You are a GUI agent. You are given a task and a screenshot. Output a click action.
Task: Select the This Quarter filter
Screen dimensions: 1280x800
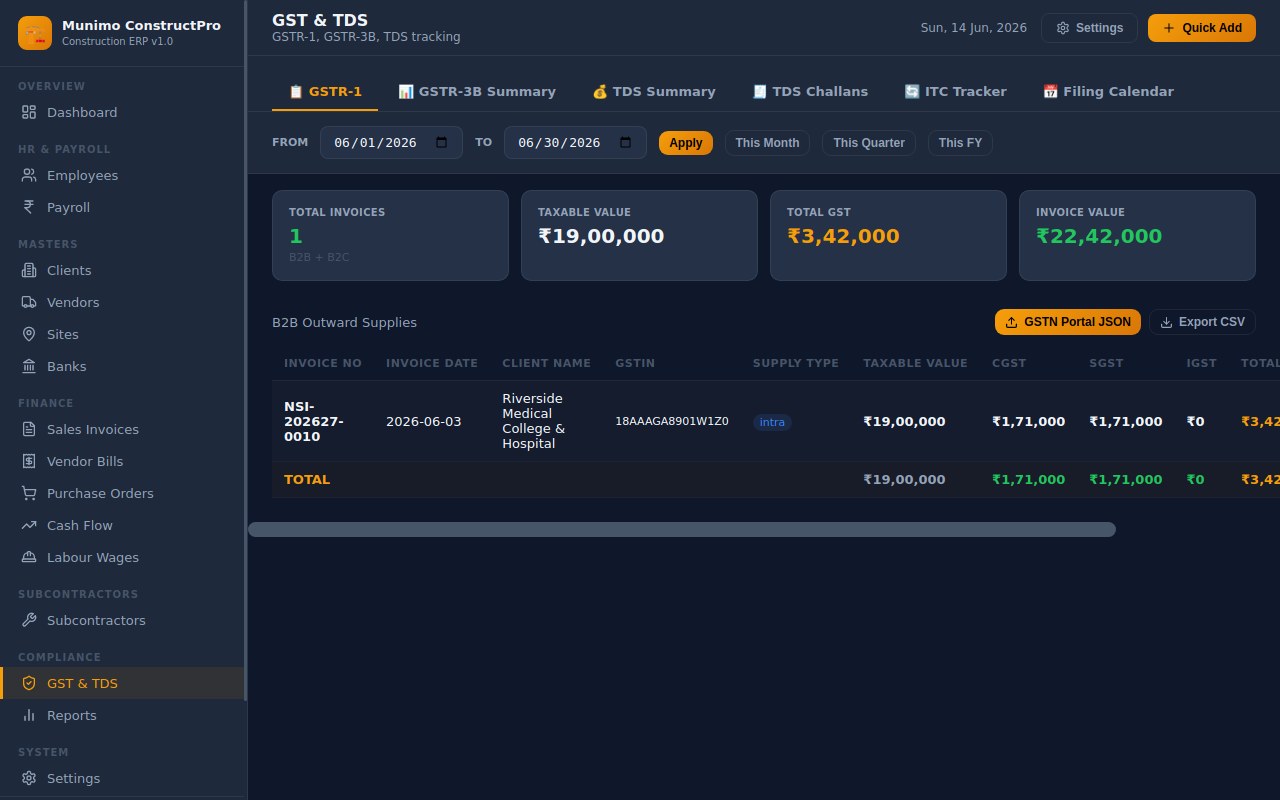tap(869, 143)
